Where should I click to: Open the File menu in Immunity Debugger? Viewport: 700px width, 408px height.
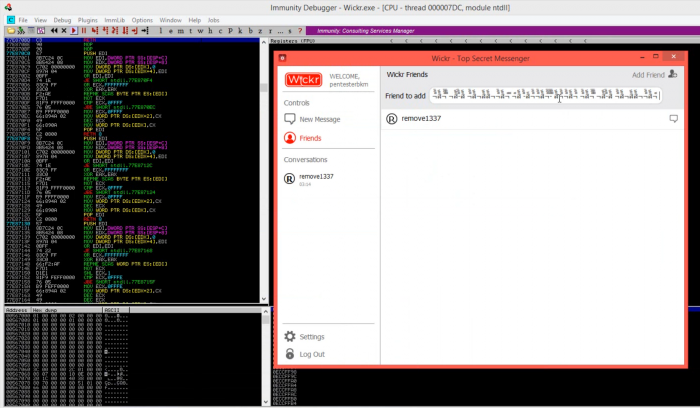(23, 20)
